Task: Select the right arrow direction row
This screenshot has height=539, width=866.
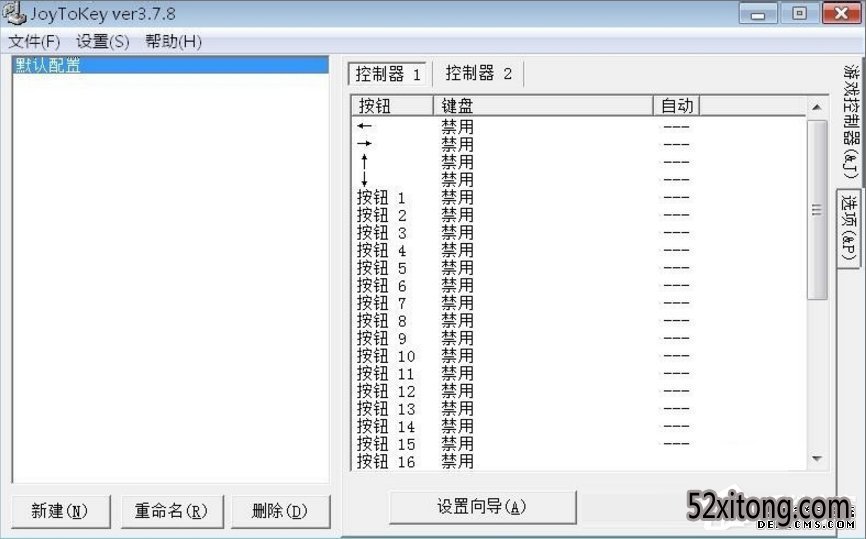Action: coord(579,144)
